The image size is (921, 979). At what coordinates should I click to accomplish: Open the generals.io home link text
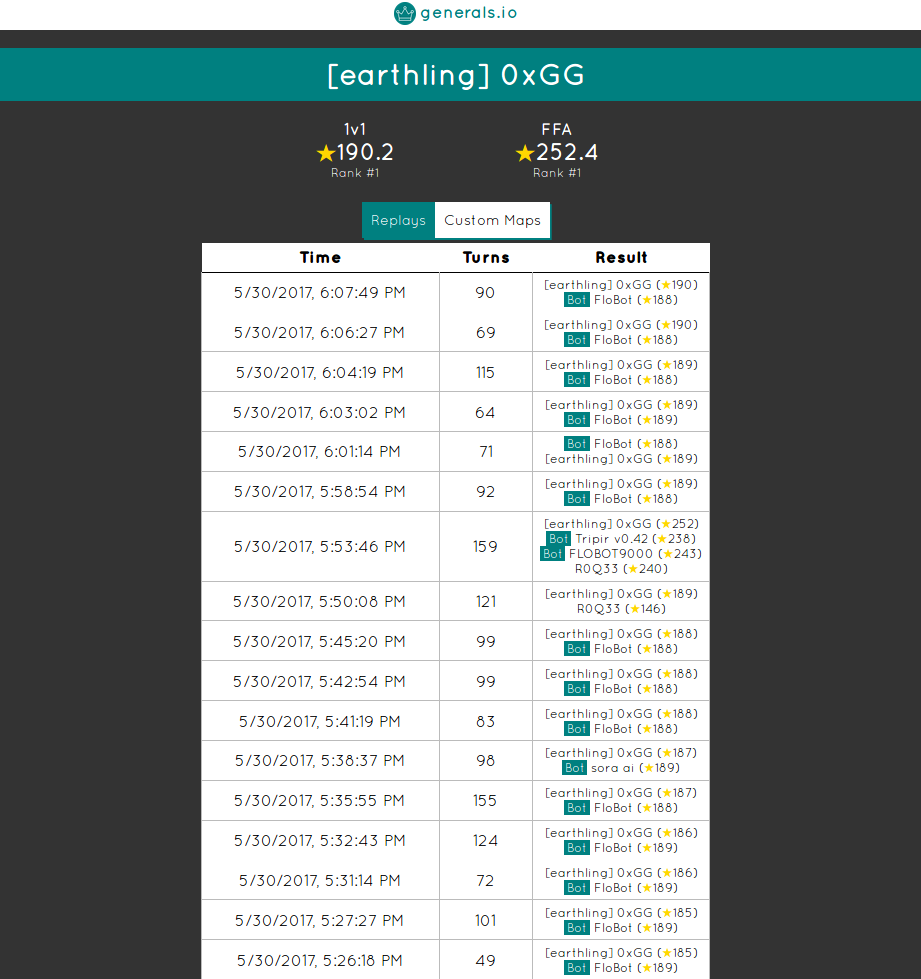coord(469,13)
